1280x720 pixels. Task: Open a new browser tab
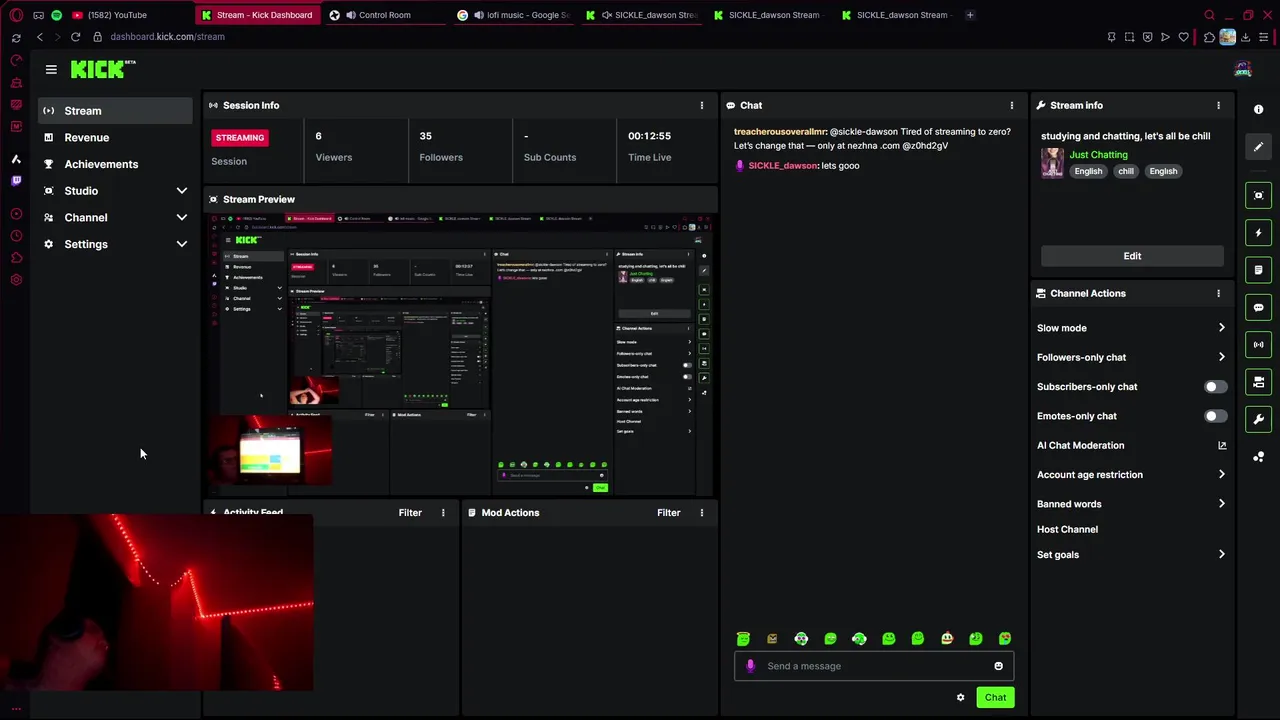coord(970,15)
